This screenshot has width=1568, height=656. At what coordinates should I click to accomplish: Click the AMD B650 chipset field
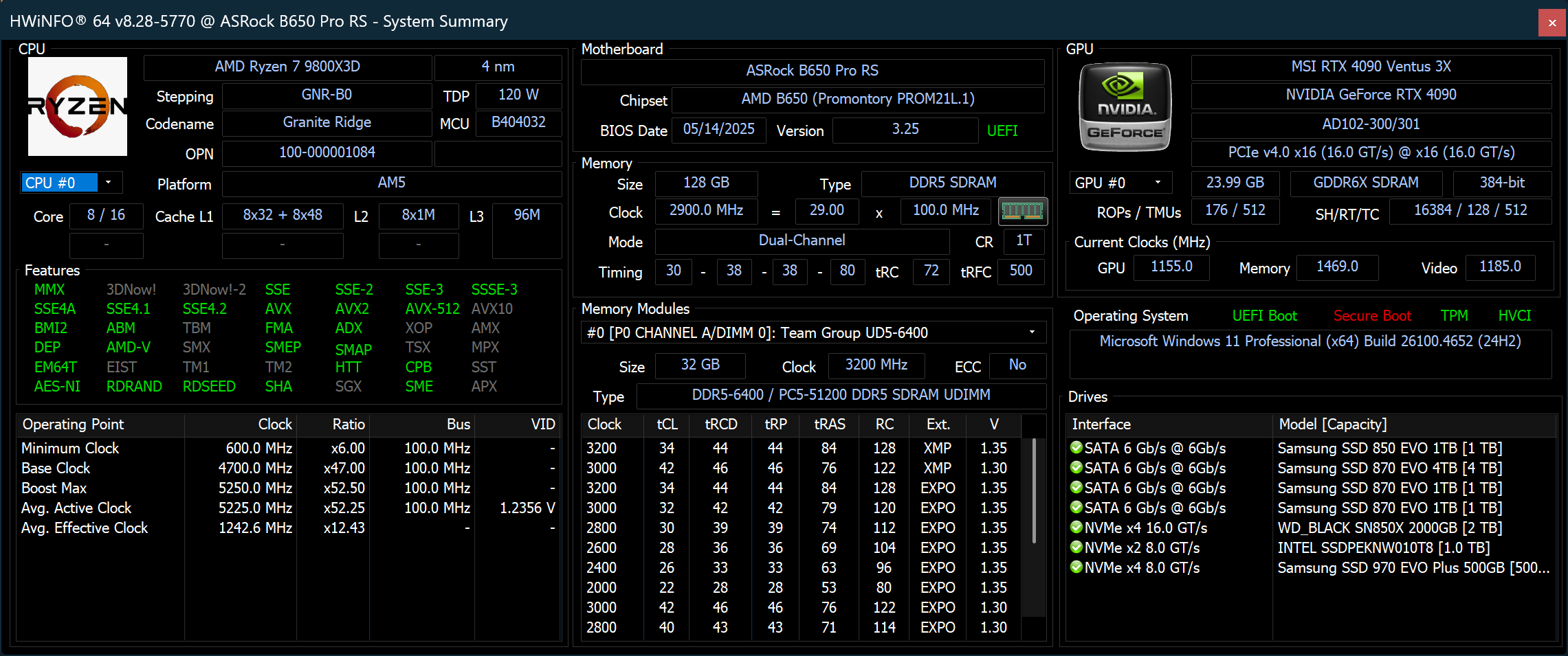point(858,99)
